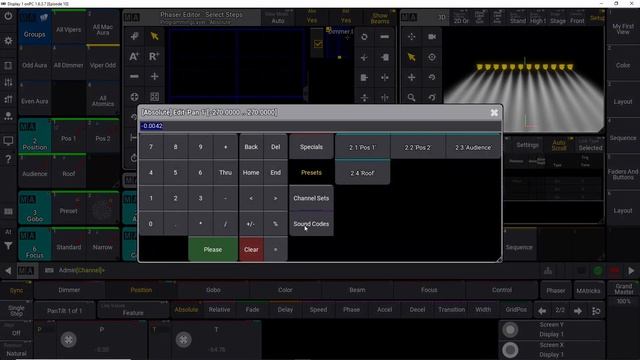Click the A+ add absolute tool

(x=134, y=56)
